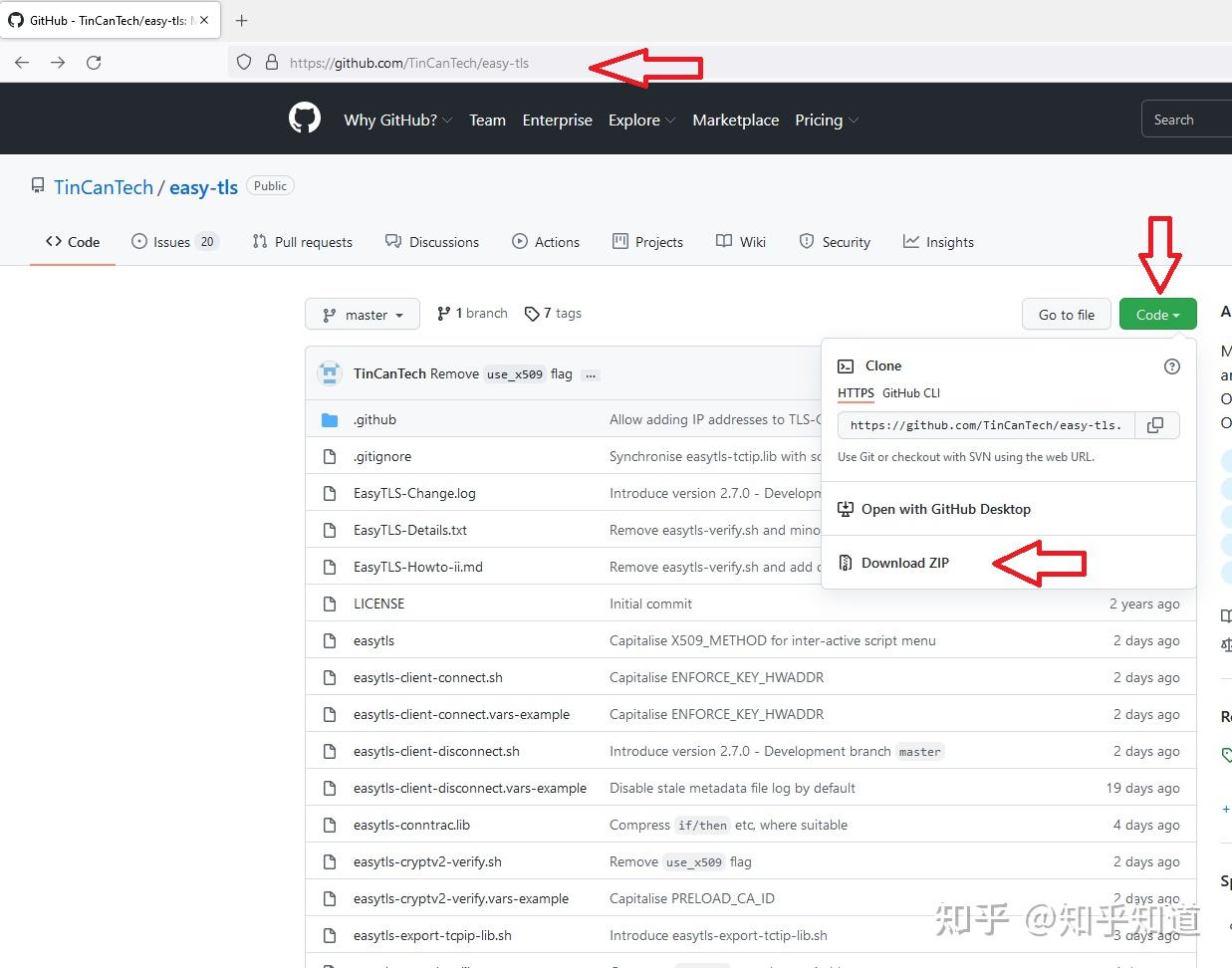Expand the Code download dropdown
The image size is (1232, 968).
click(1157, 314)
